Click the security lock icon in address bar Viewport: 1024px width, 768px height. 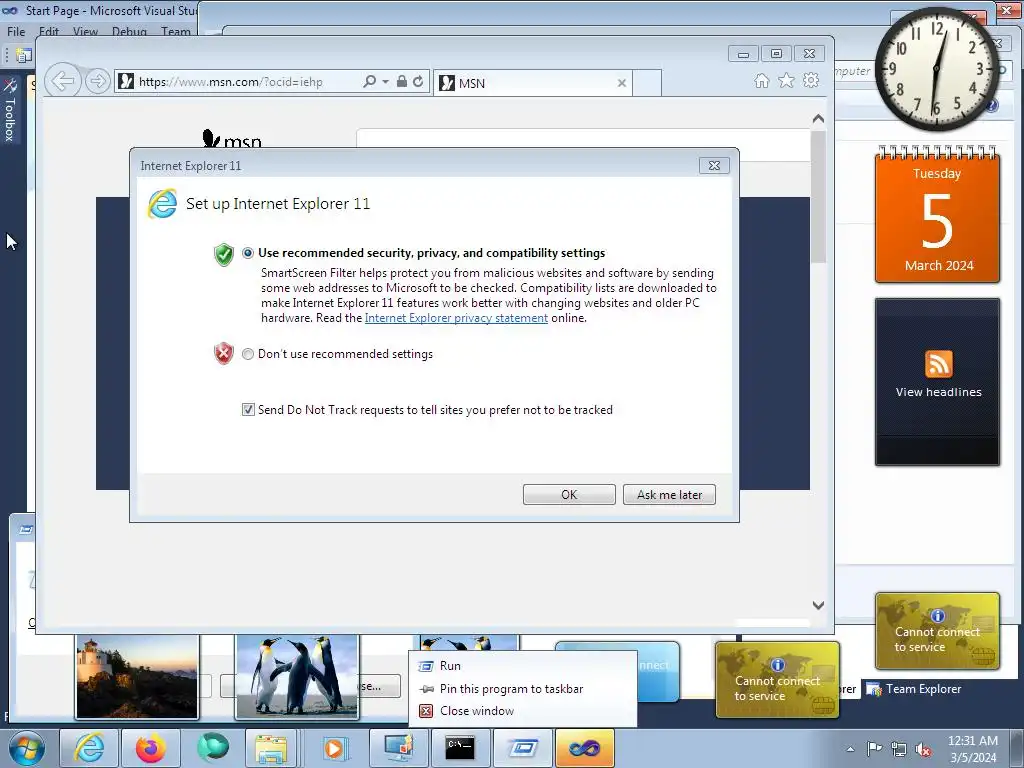402,82
